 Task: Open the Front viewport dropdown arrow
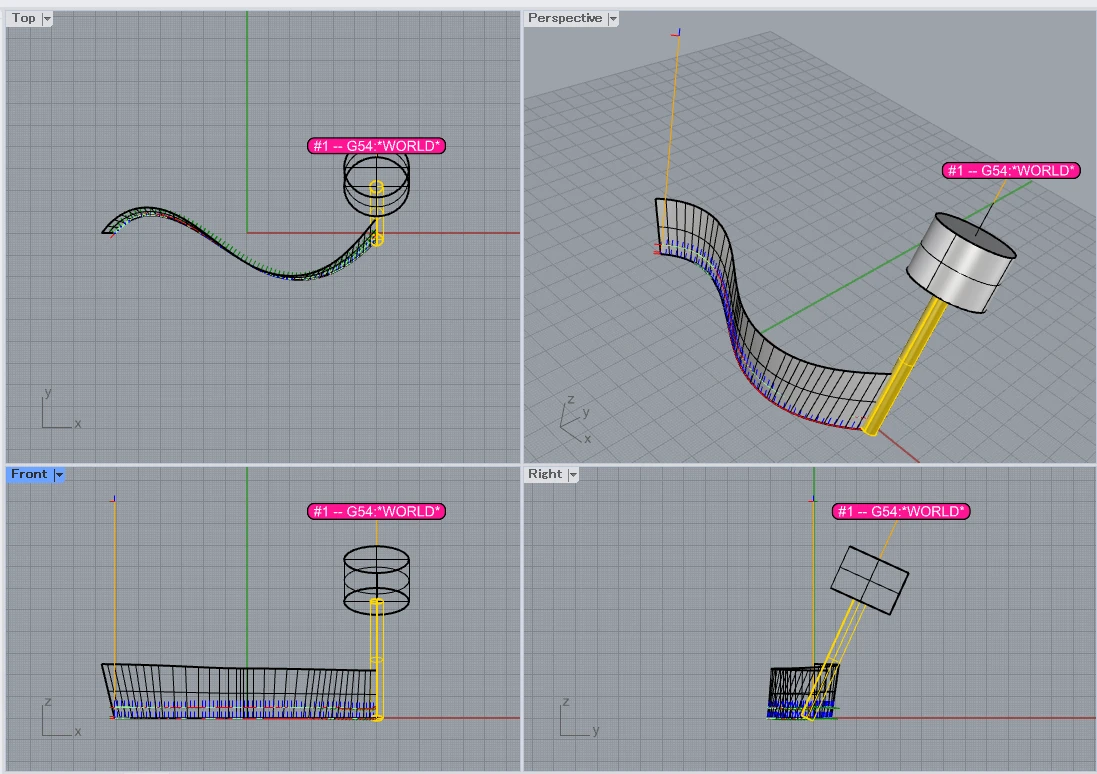[59, 474]
